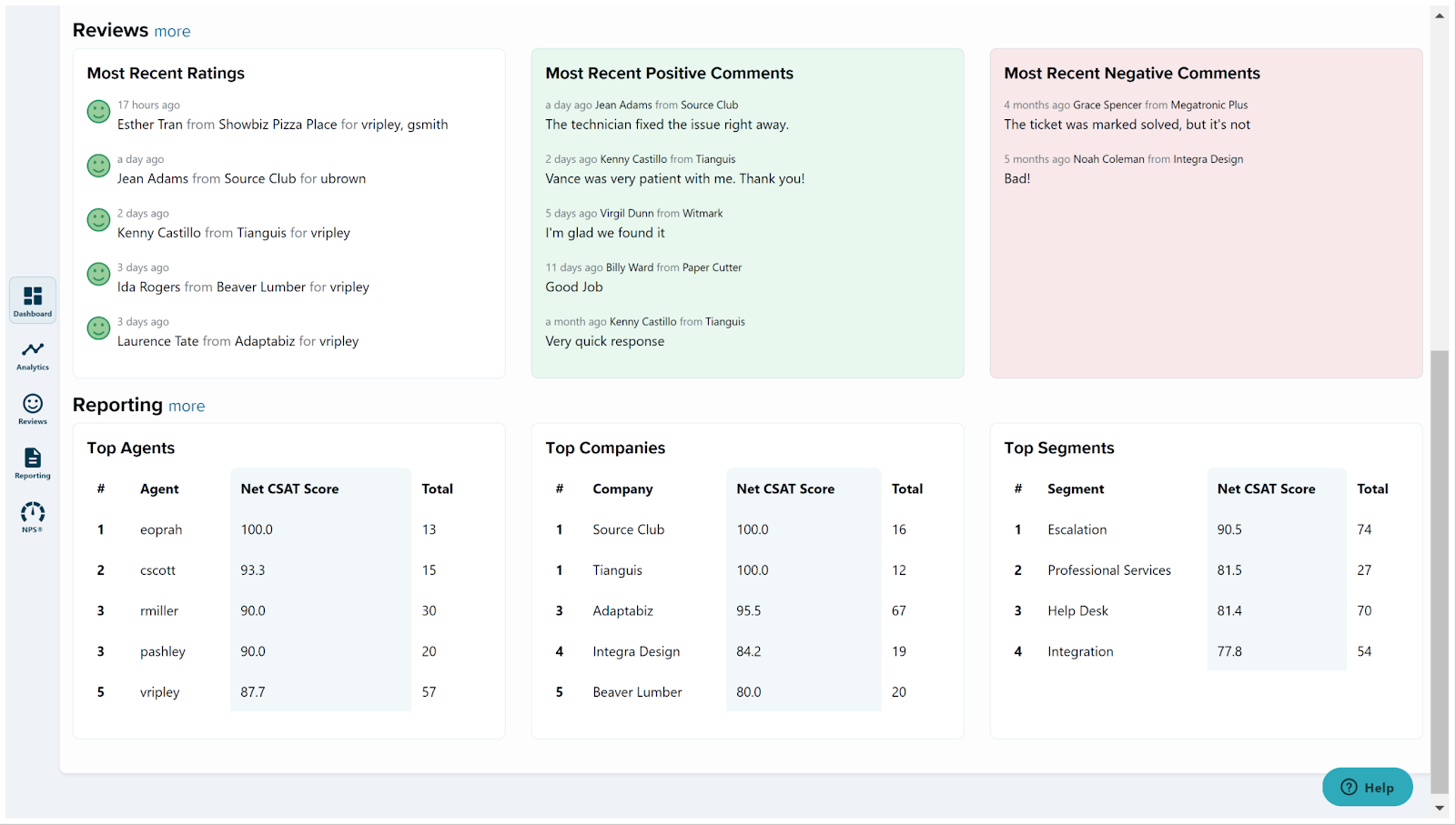Open the 'more' link beside Reviews heading
The image size is (1456, 825).
coord(172,32)
